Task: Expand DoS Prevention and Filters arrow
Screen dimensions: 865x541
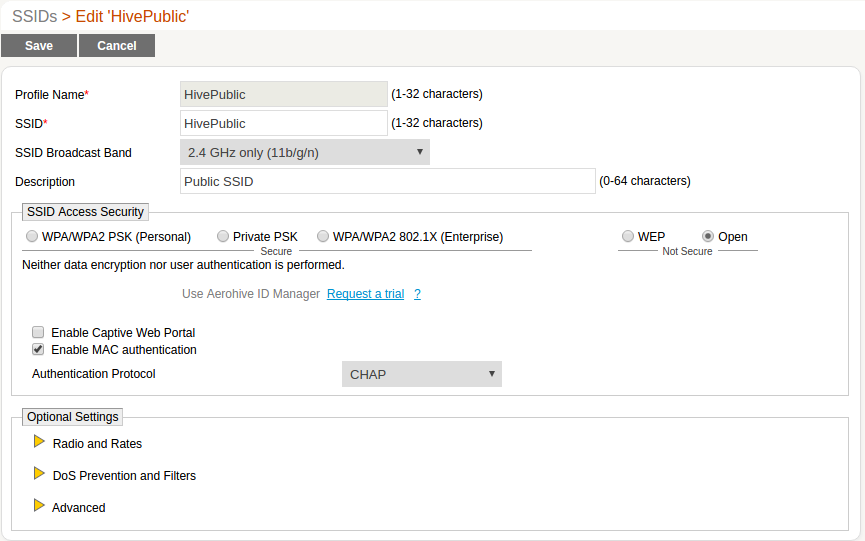Action: coord(39,474)
